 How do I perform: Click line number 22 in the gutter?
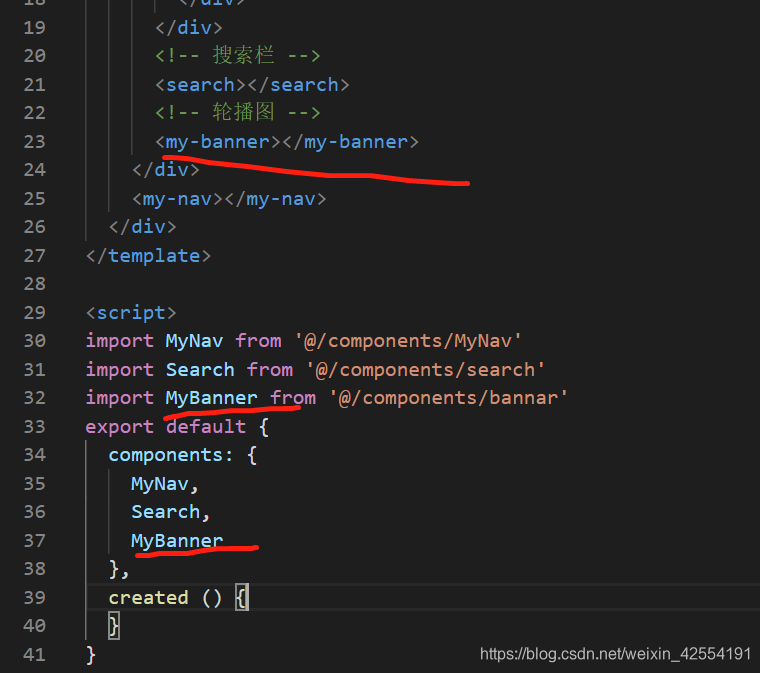click(34, 113)
